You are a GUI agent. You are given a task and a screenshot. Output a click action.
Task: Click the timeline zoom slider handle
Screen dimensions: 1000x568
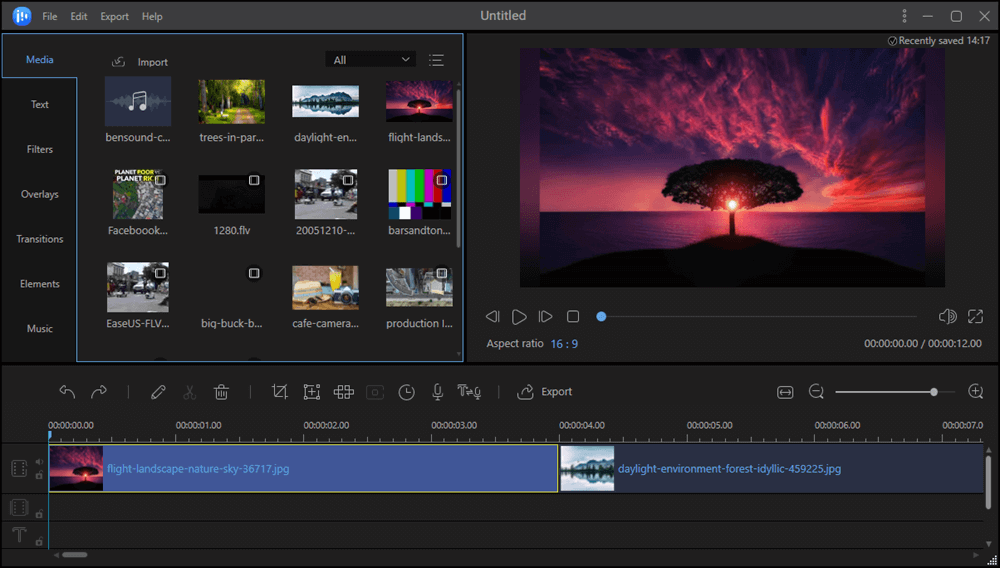point(933,392)
